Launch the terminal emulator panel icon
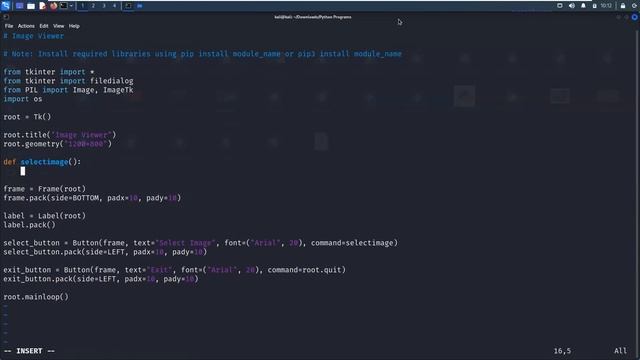Image resolution: width=640 pixels, height=360 pixels. tap(64, 6)
